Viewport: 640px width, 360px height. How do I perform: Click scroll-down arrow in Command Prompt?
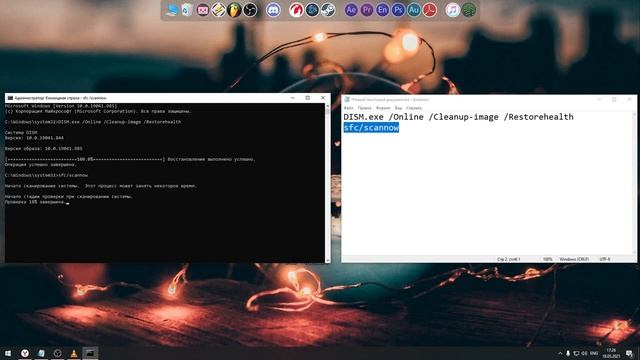[x=327, y=260]
